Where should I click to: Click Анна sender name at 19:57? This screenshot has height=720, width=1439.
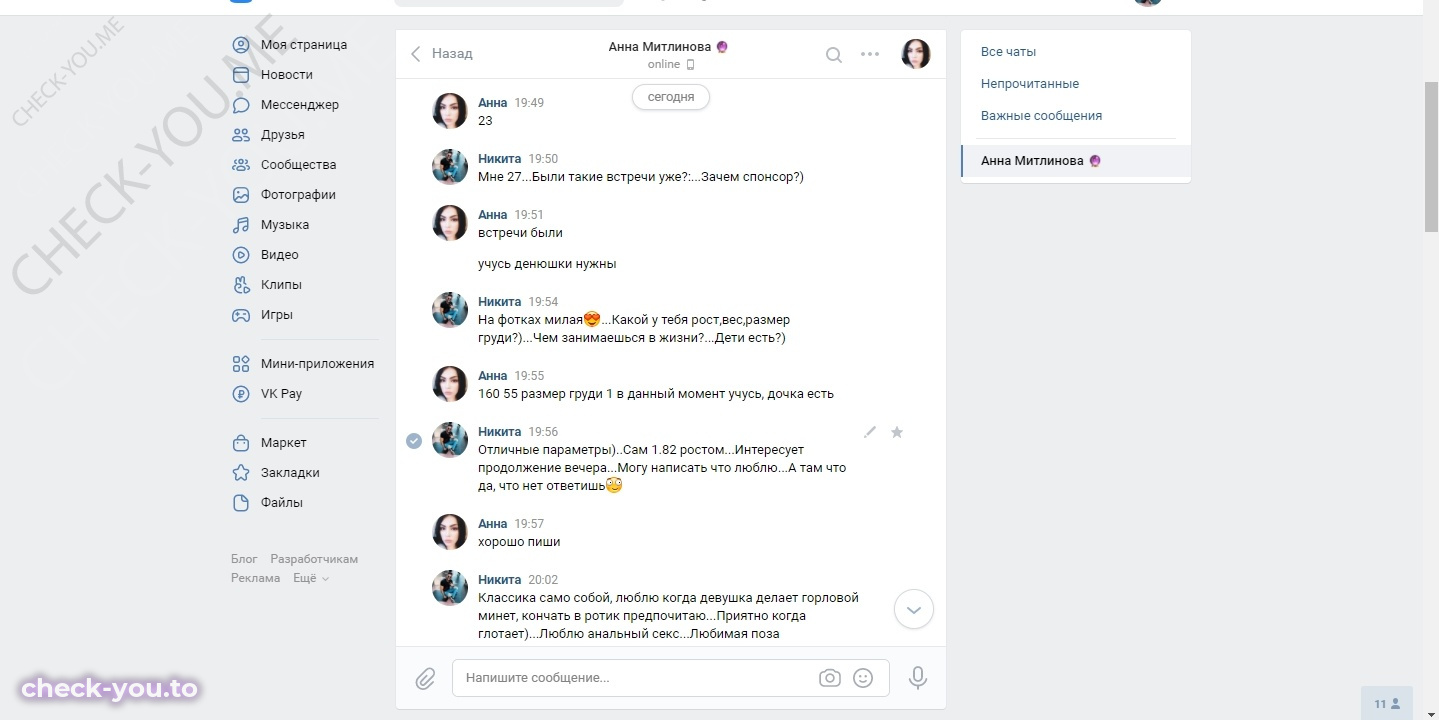coord(493,524)
